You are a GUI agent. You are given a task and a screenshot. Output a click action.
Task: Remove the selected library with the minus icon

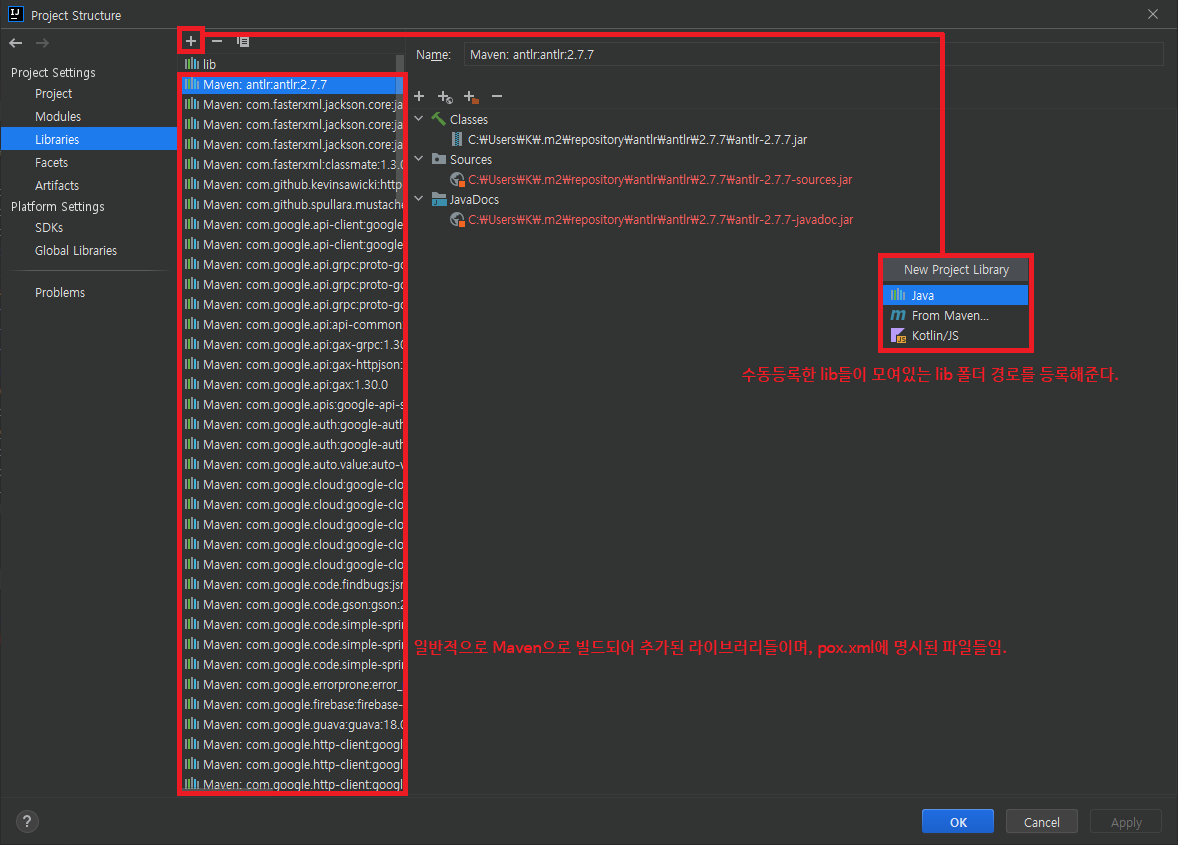point(217,41)
